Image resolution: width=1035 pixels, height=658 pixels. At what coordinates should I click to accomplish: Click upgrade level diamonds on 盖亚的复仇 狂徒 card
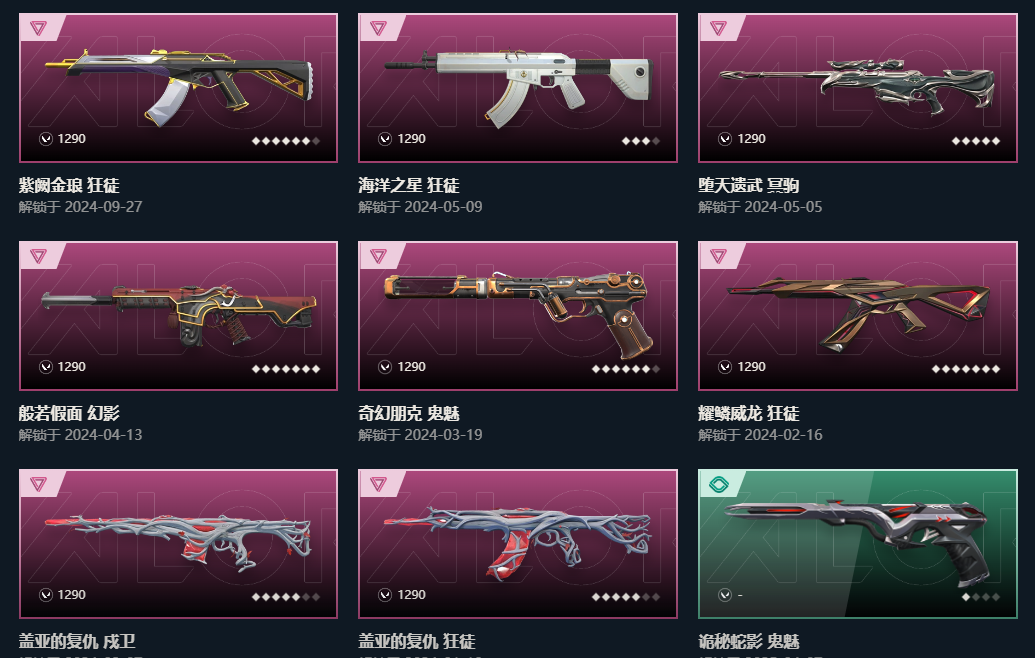(x=626, y=597)
